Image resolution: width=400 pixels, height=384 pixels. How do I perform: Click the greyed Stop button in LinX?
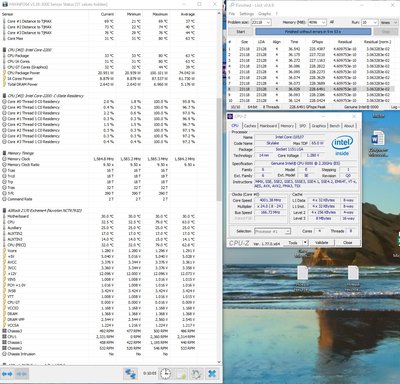coord(386,32)
